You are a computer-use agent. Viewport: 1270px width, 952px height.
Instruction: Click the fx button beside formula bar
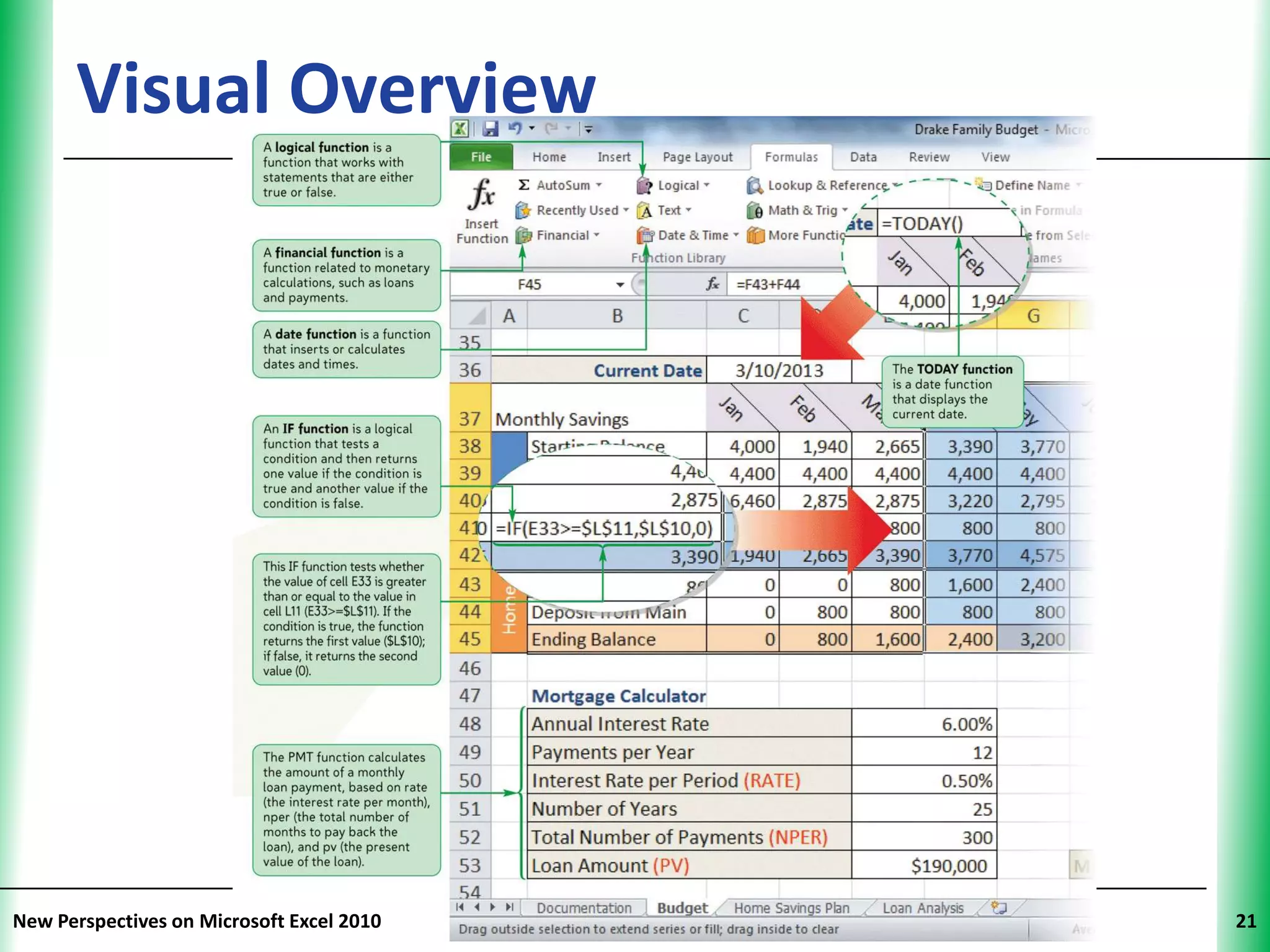coord(713,284)
